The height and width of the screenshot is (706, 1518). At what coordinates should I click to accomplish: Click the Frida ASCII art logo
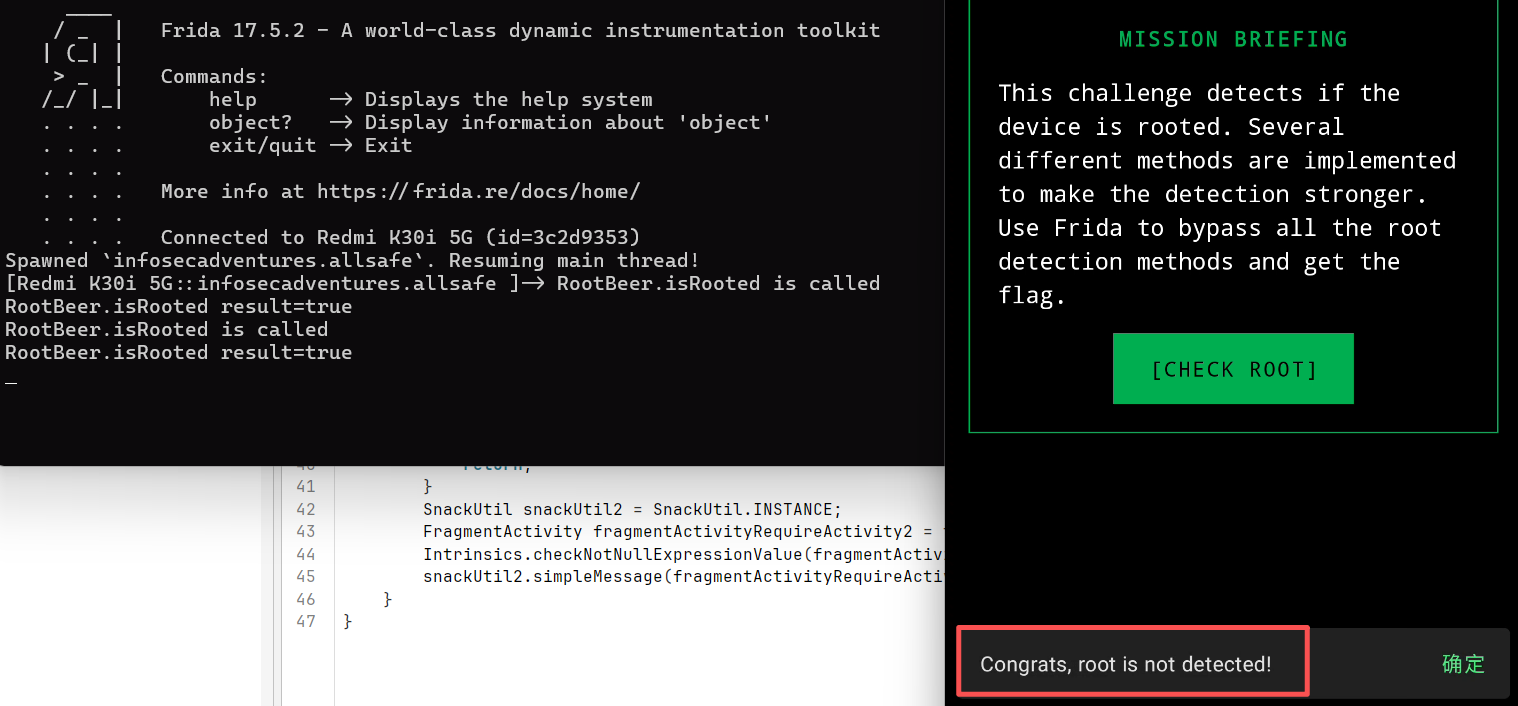tap(83, 65)
